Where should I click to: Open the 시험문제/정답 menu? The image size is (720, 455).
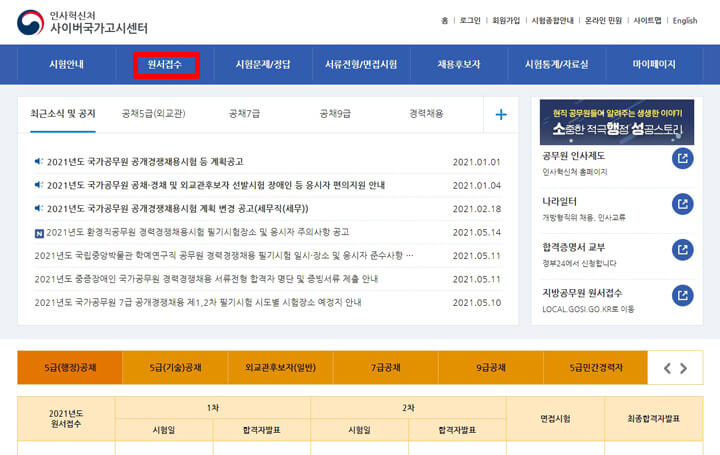(x=263, y=65)
